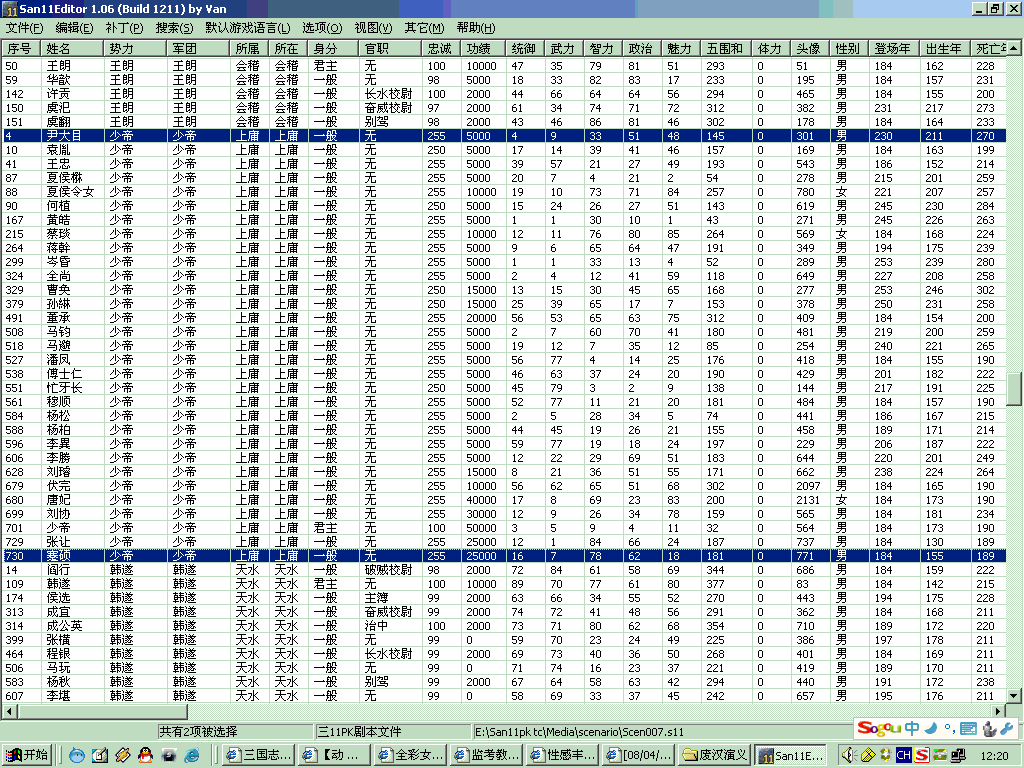Sort table by 武力 column header
The width and height of the screenshot is (1024, 768).
(x=562, y=48)
